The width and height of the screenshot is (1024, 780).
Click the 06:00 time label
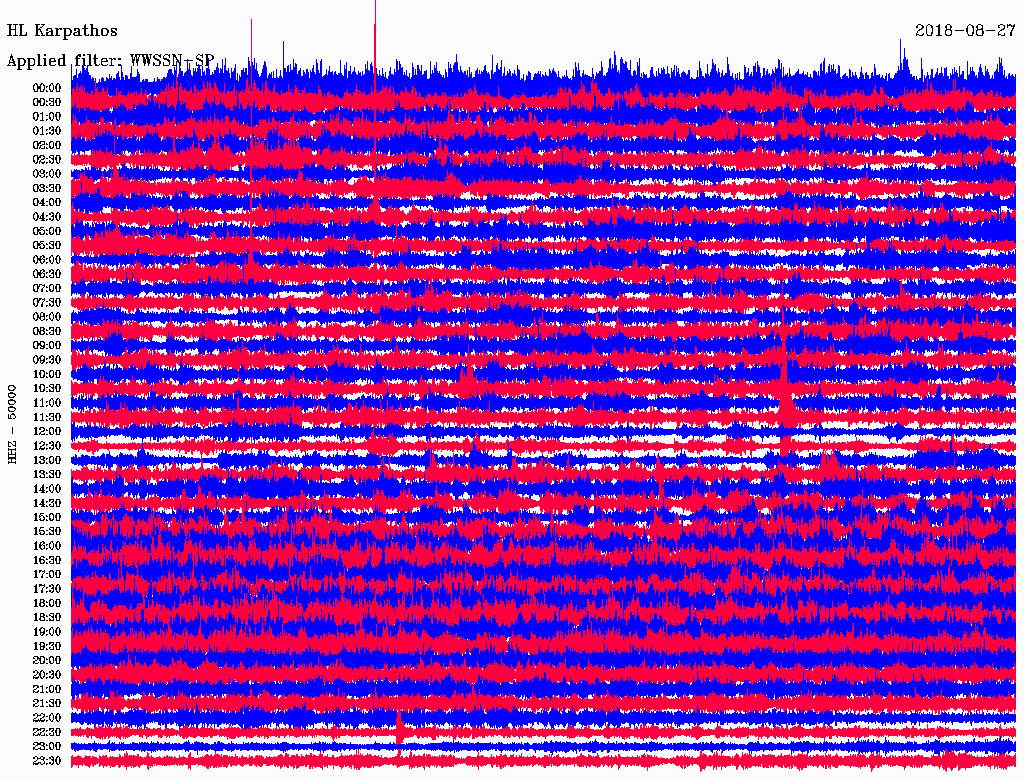(x=47, y=260)
